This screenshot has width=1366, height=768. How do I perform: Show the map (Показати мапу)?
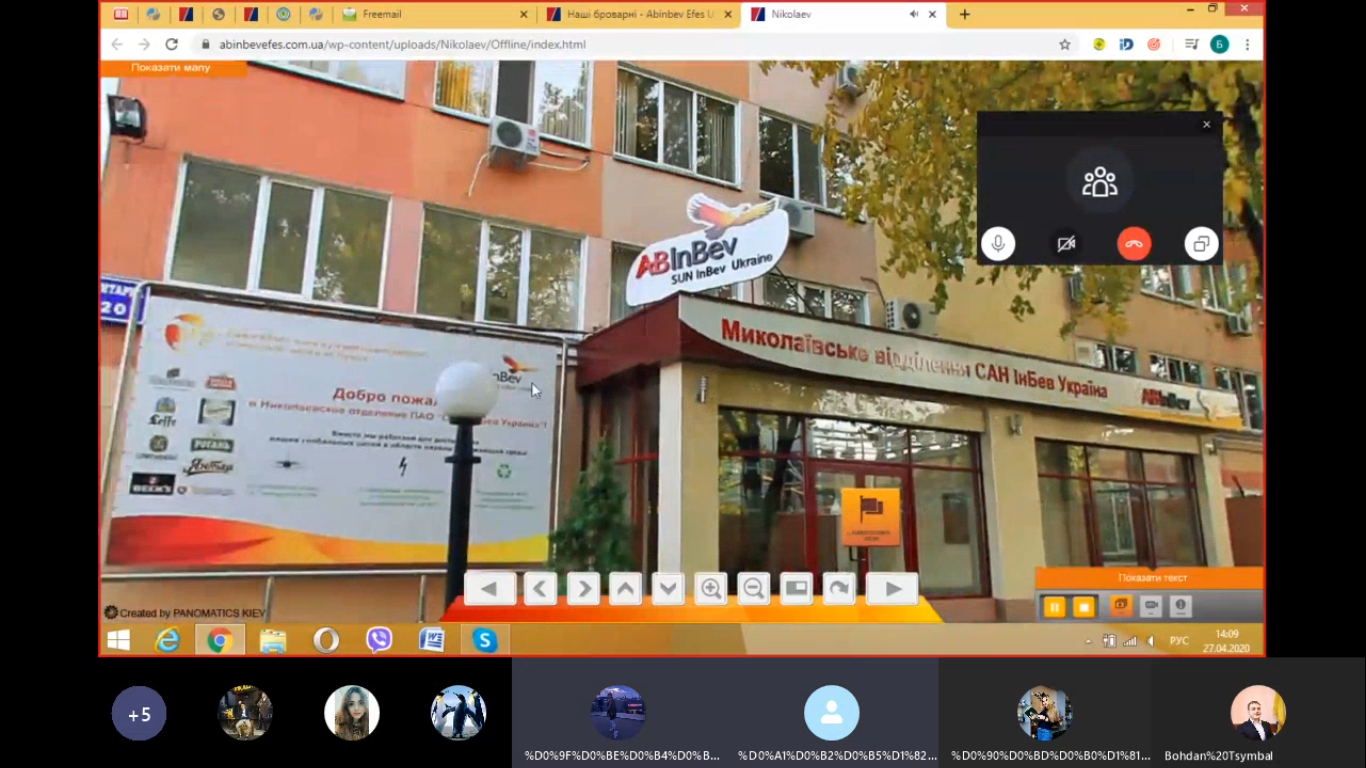point(172,68)
